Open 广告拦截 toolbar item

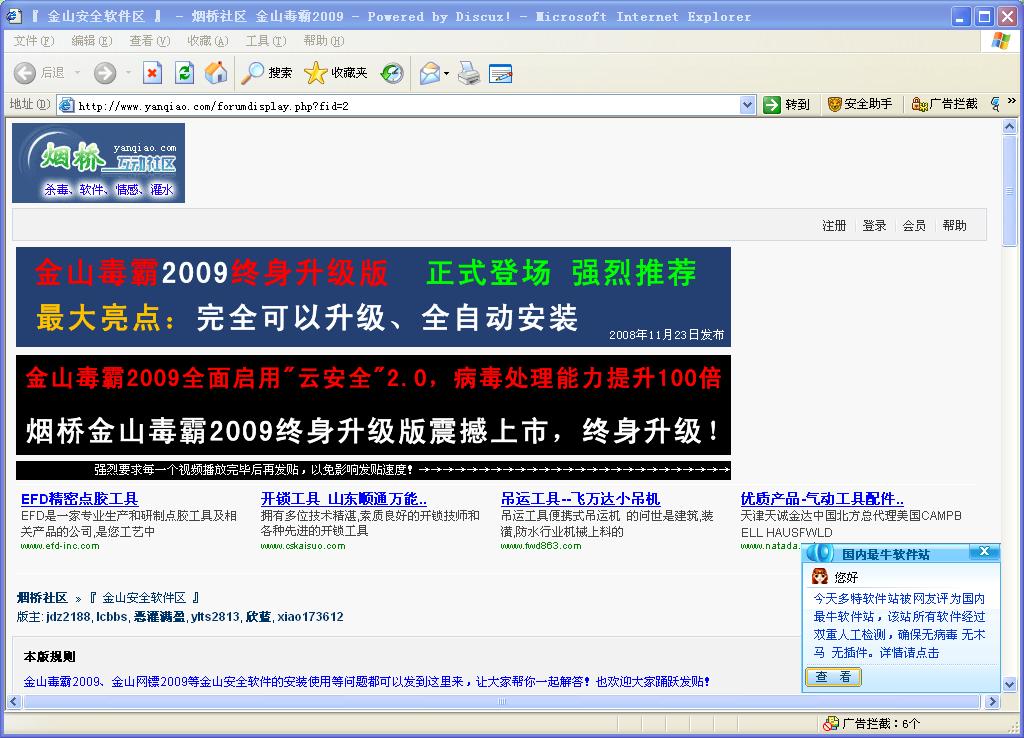tap(945, 104)
